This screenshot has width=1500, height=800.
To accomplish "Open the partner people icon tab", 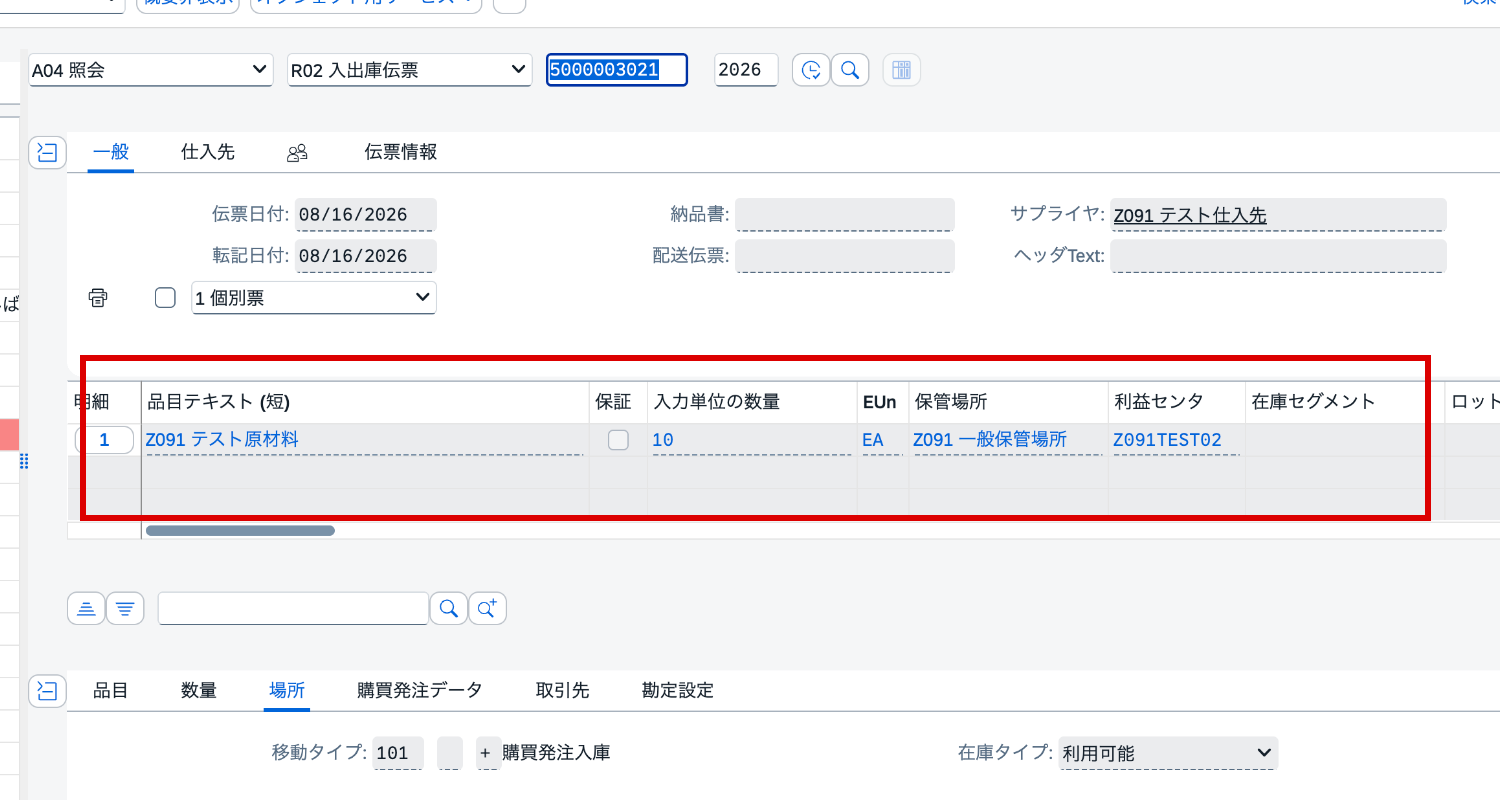I will pos(297,152).
